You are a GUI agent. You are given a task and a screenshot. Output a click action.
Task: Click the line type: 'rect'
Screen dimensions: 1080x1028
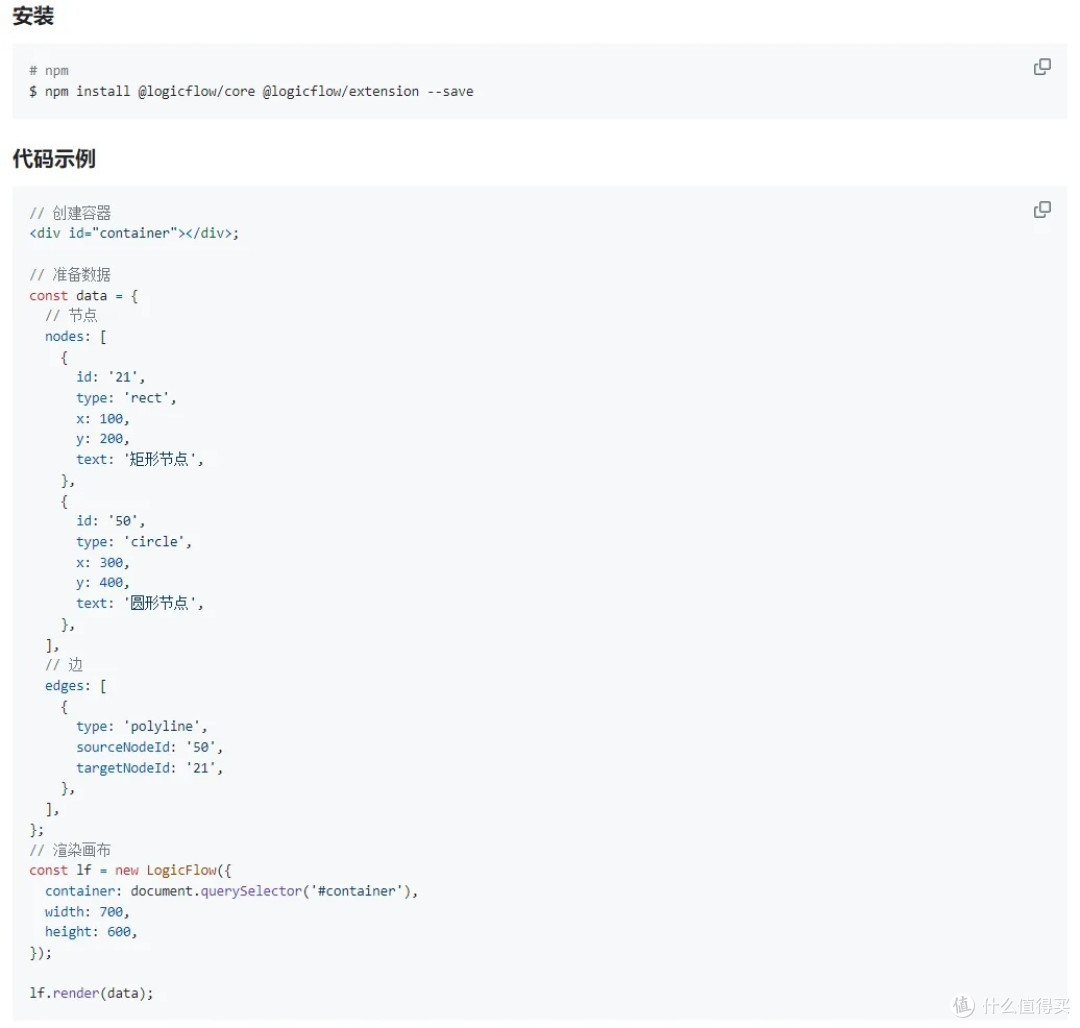pos(127,397)
